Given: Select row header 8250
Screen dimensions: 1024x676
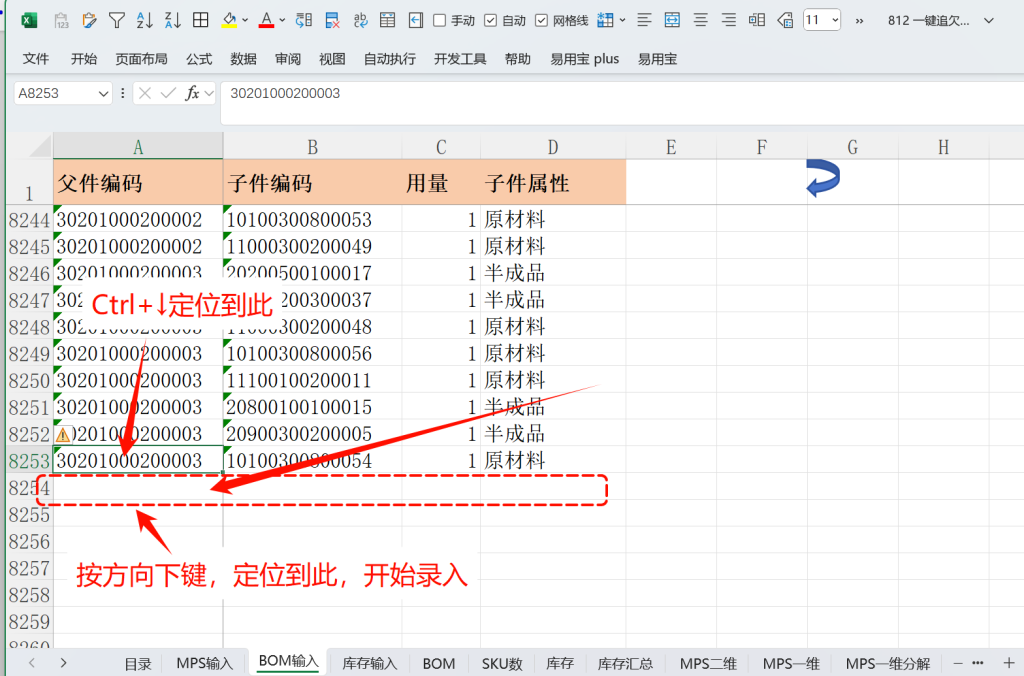Looking at the screenshot, I should (x=29, y=381).
